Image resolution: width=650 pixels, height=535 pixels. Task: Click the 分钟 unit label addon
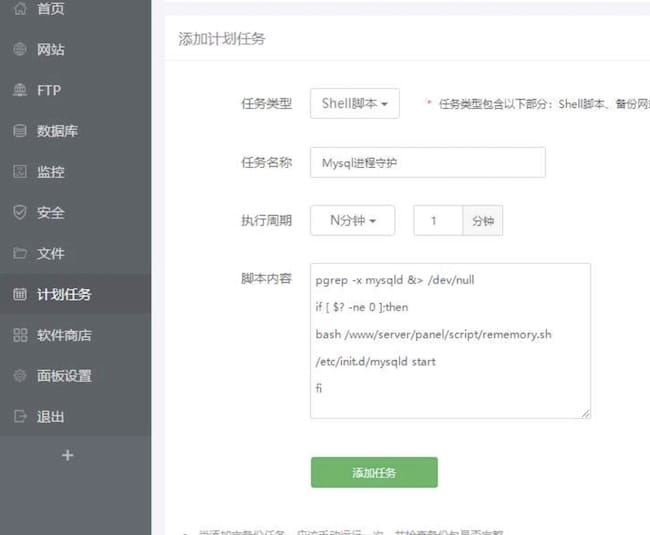pos(483,220)
